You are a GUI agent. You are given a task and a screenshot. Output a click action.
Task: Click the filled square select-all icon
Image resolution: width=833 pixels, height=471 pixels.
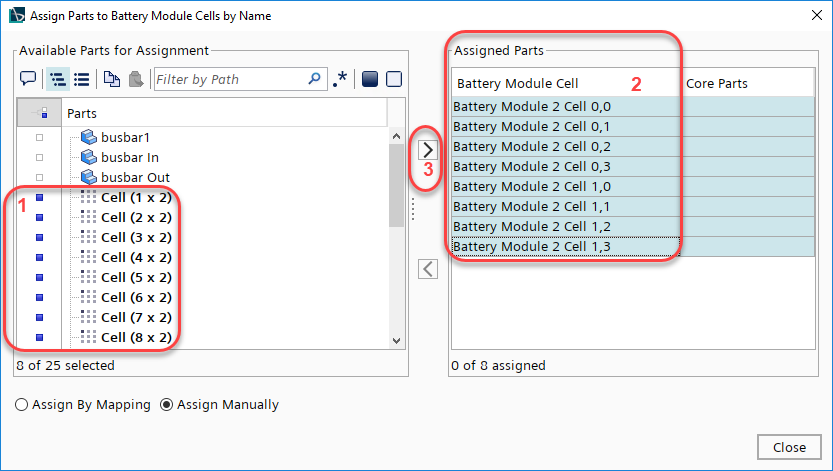tap(369, 79)
